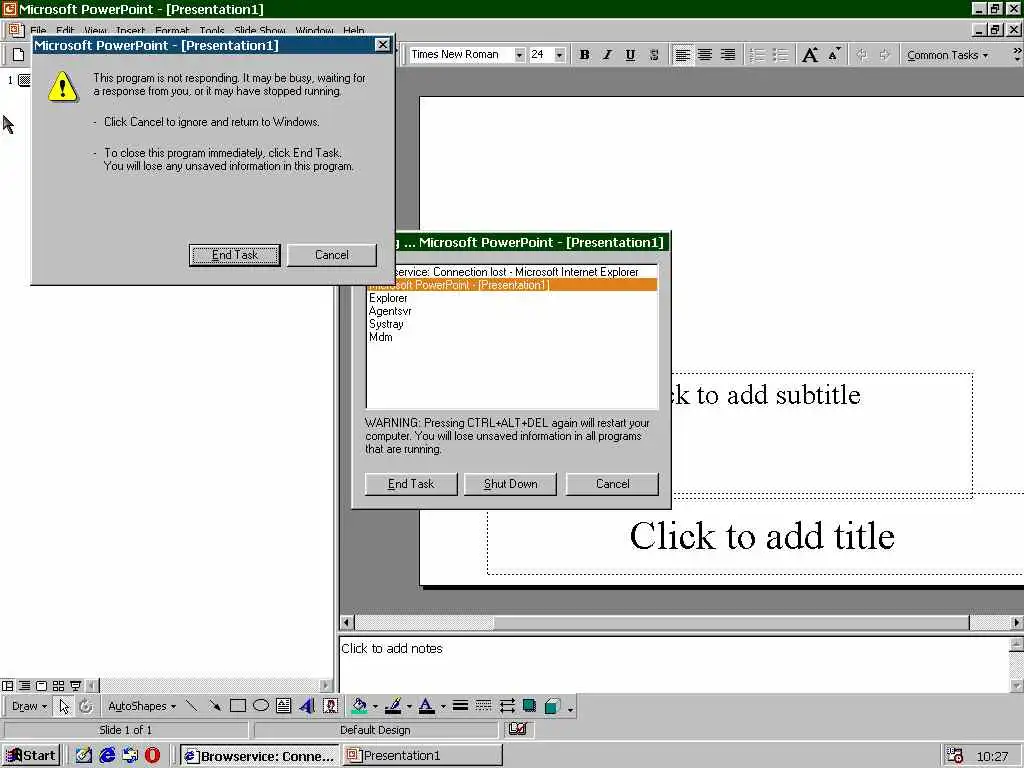Screen dimensions: 1024x768
Task: Switch to Outline View button
Action: 24,686
